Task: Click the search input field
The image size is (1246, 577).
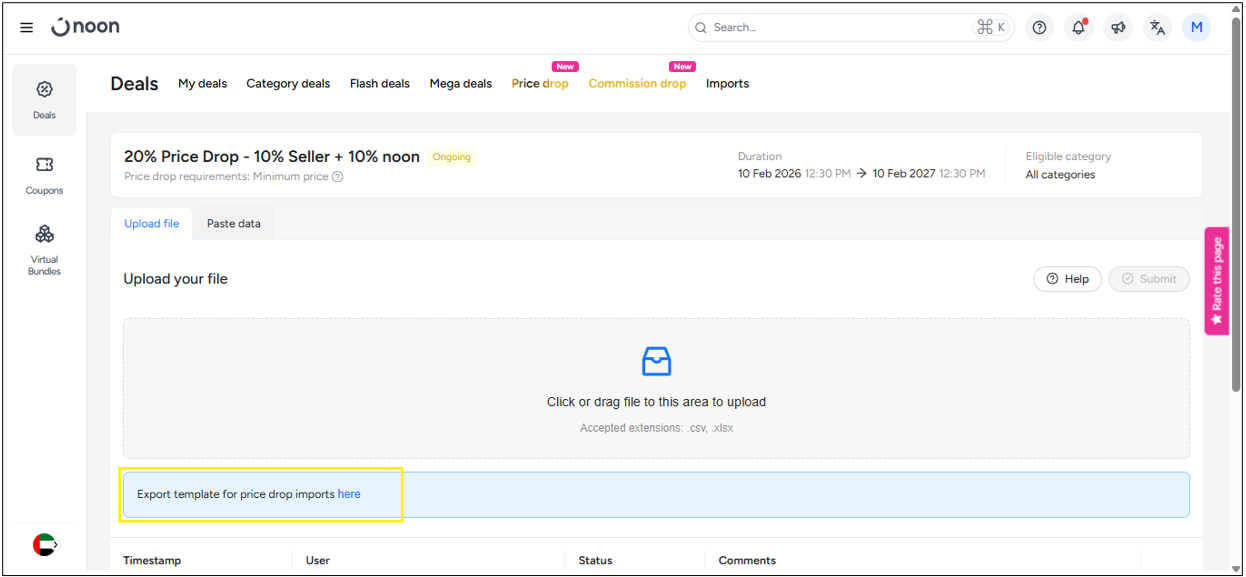Action: pyautogui.click(x=840, y=28)
